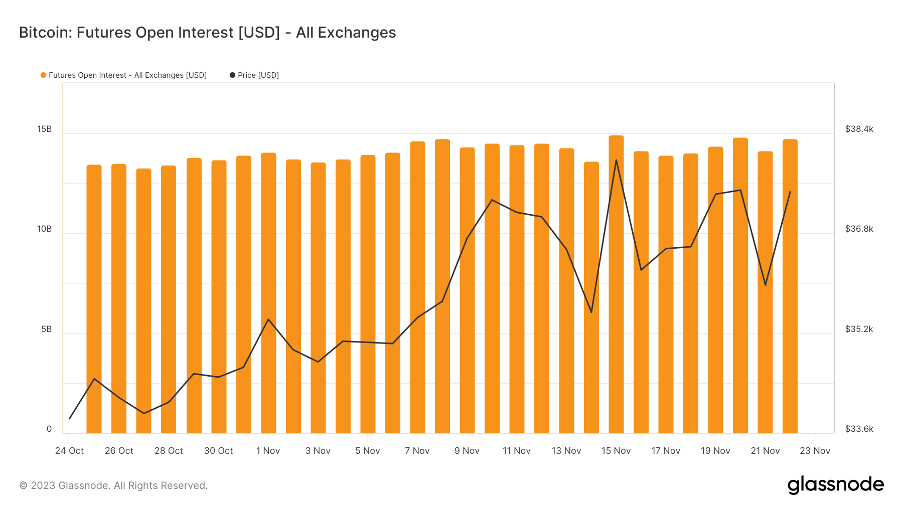Select the last orange bar on the right
This screenshot has width=904, height=508.
790,286
